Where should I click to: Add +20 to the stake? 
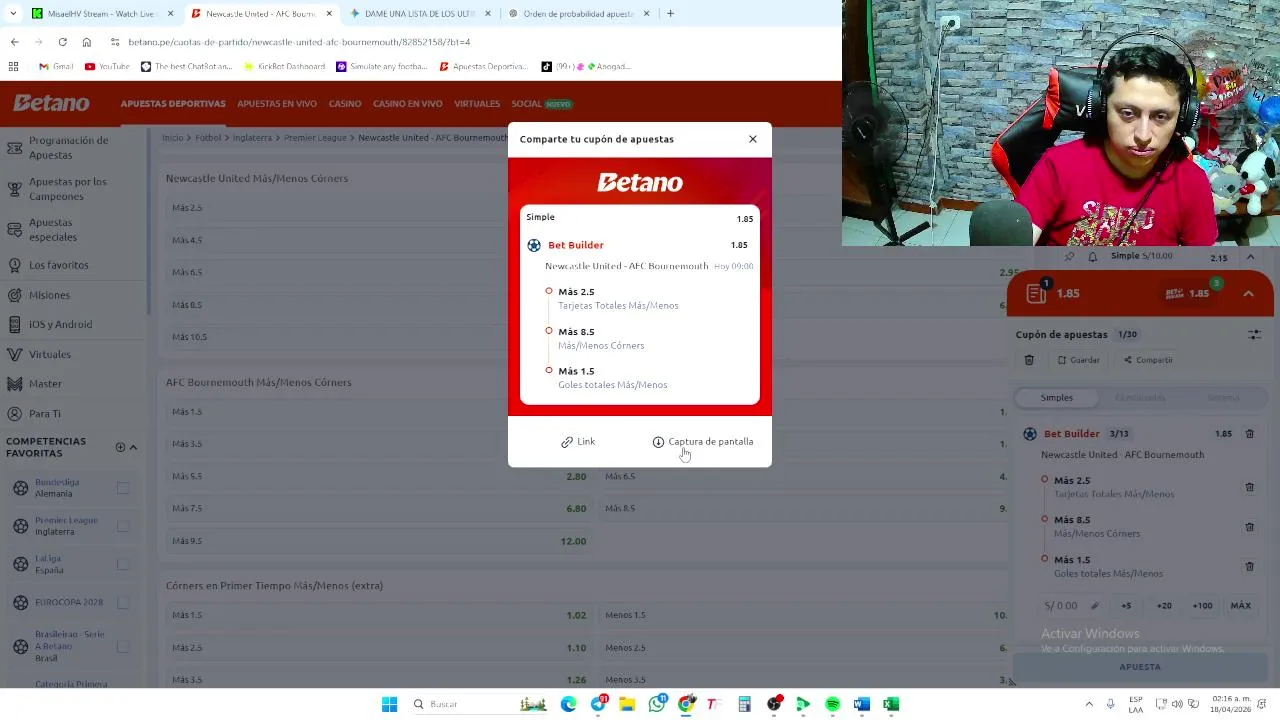[x=1164, y=606]
